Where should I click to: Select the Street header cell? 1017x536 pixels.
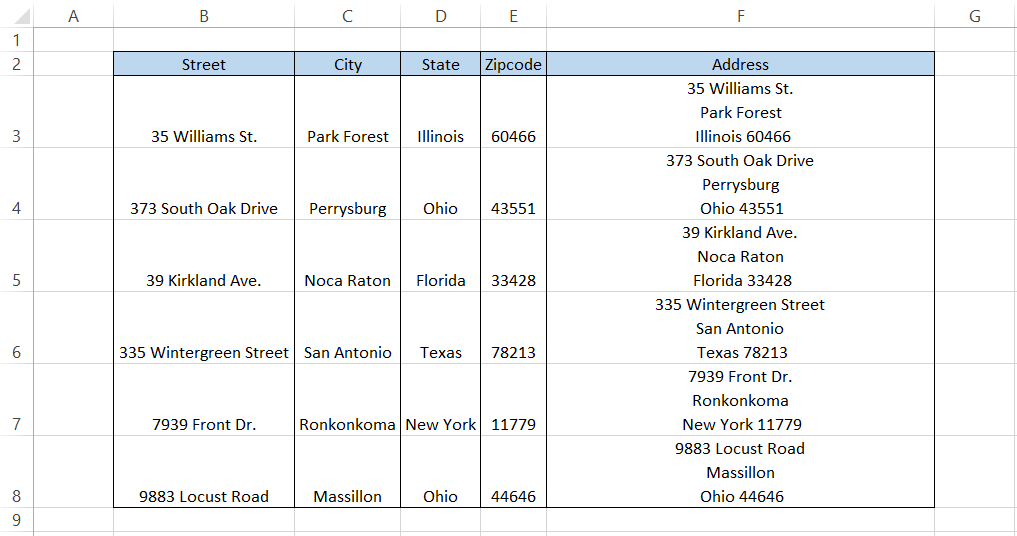tap(204, 64)
